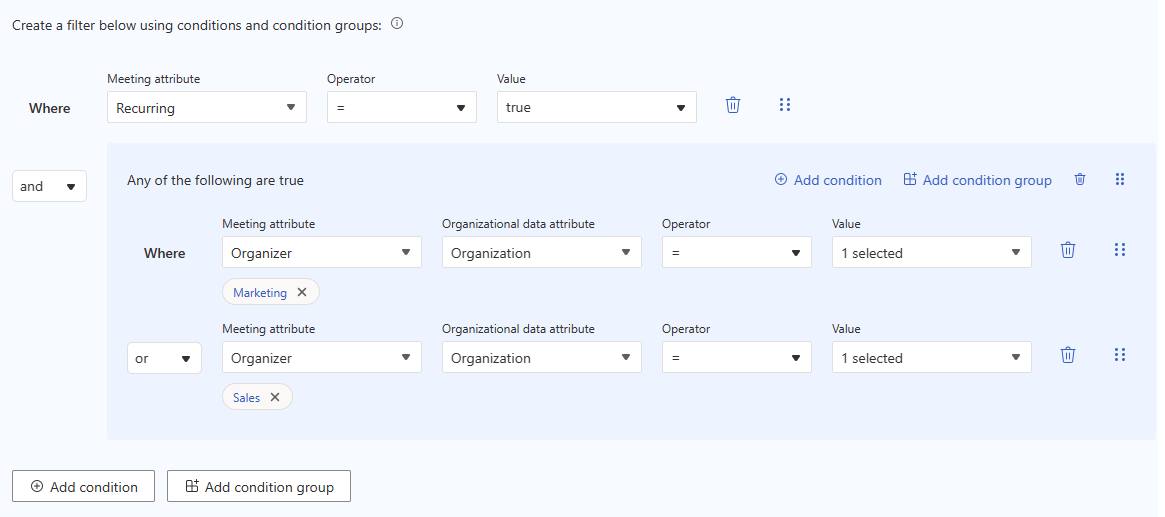Change the 'or' connector dropdown

[x=164, y=359]
